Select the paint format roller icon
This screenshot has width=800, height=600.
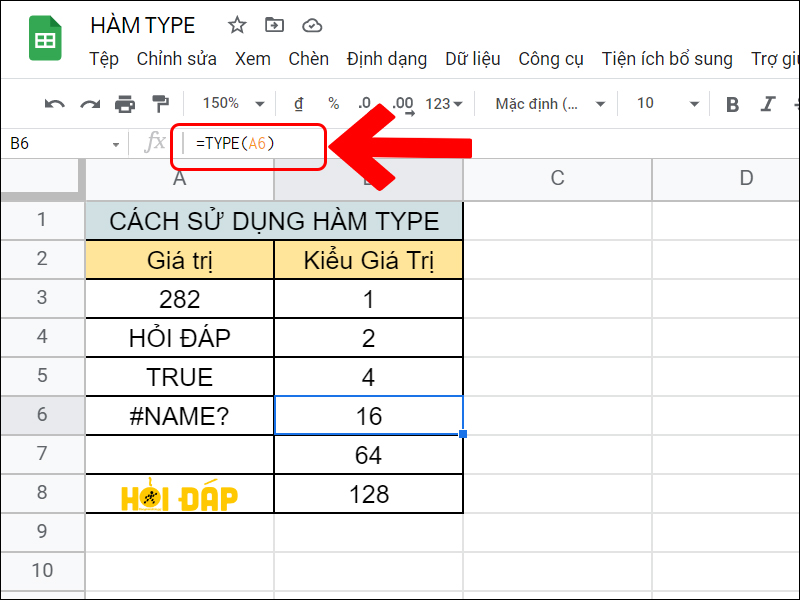[160, 104]
